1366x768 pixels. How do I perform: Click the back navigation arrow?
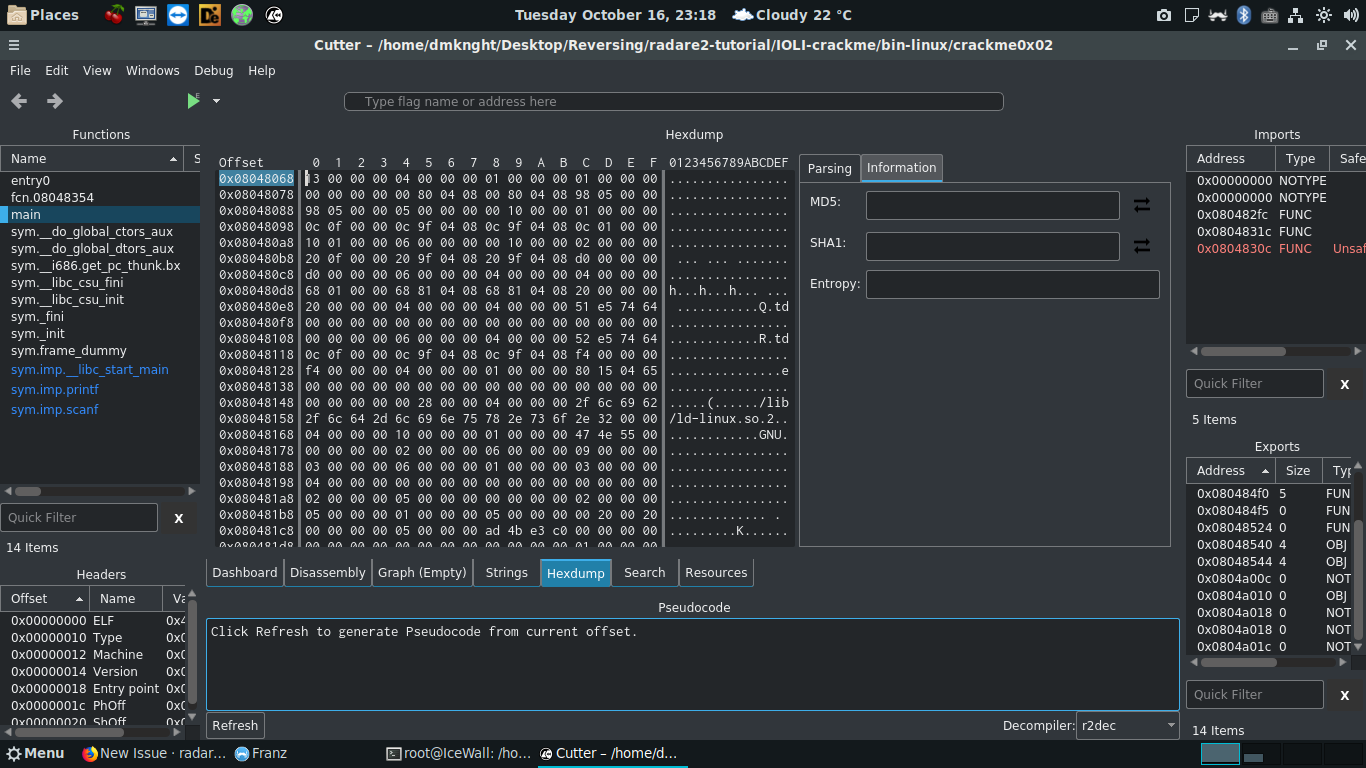point(18,101)
